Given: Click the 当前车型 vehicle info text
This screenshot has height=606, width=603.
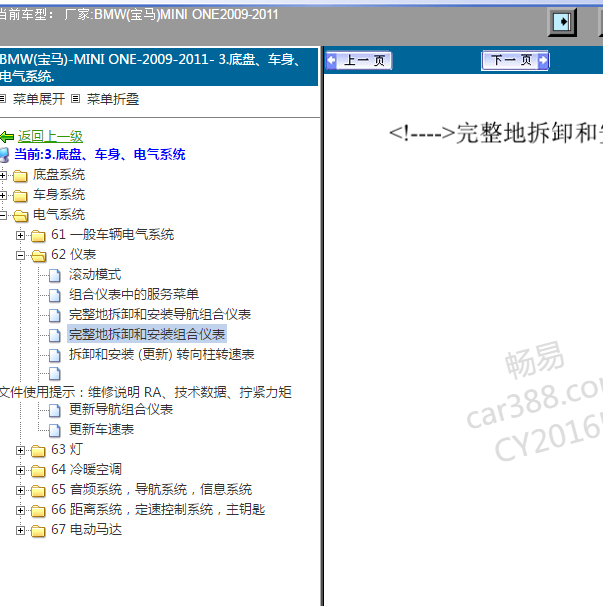Looking at the screenshot, I should click(x=138, y=15).
